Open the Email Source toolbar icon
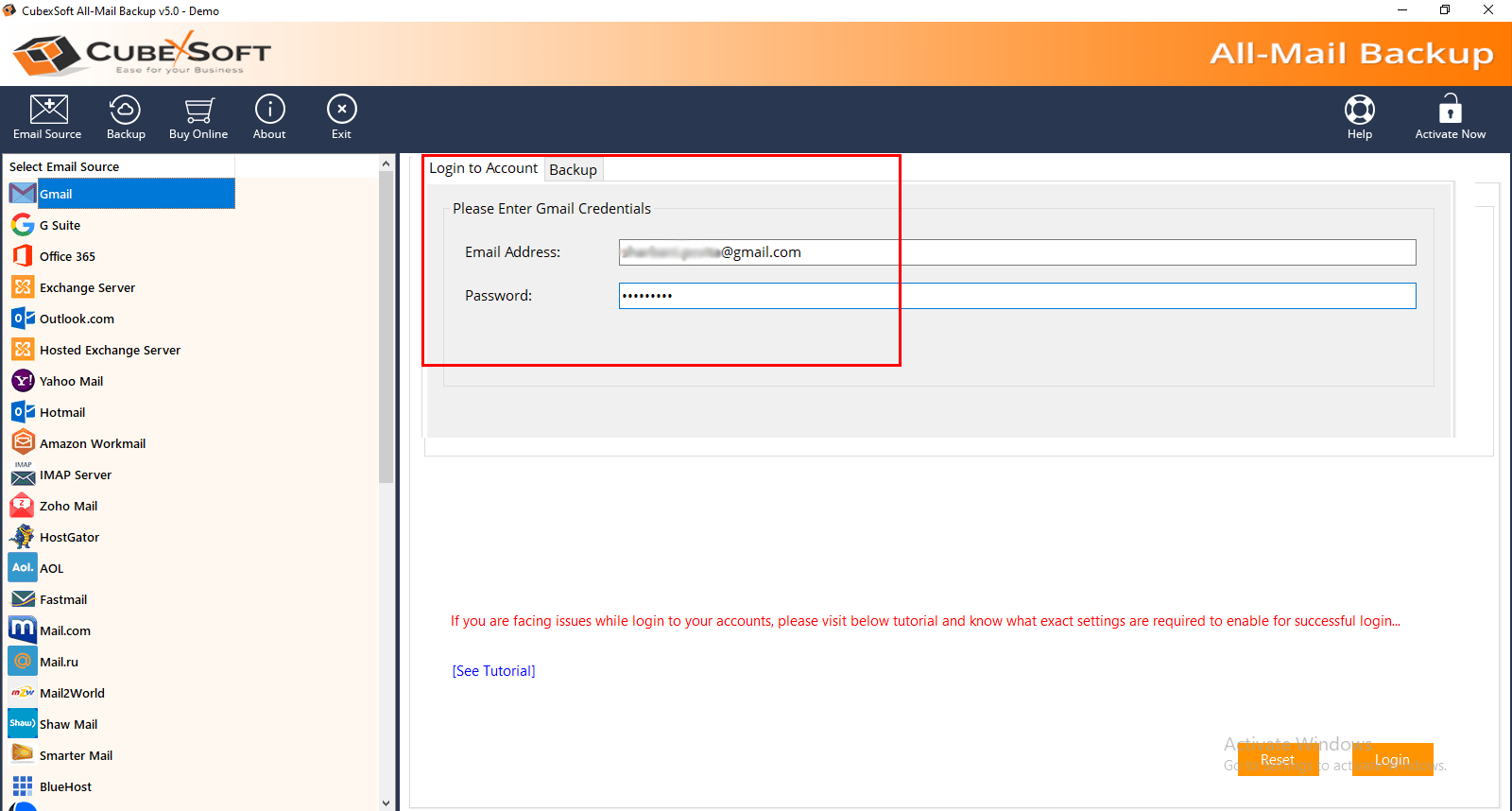Image resolution: width=1512 pixels, height=811 pixels. pyautogui.click(x=48, y=110)
